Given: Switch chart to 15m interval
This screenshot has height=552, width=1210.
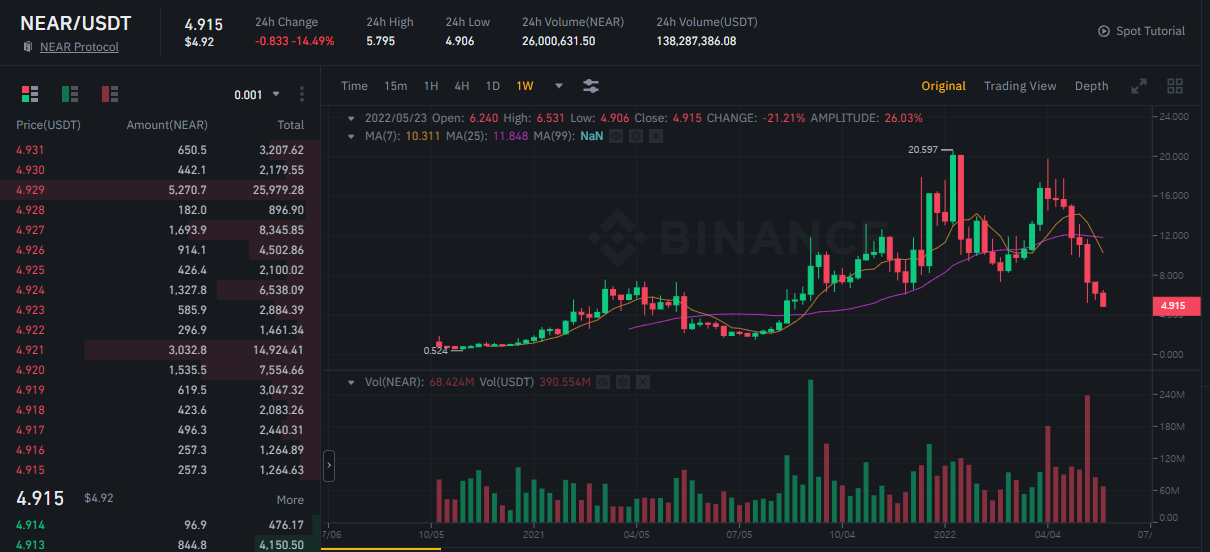Looking at the screenshot, I should point(396,86).
